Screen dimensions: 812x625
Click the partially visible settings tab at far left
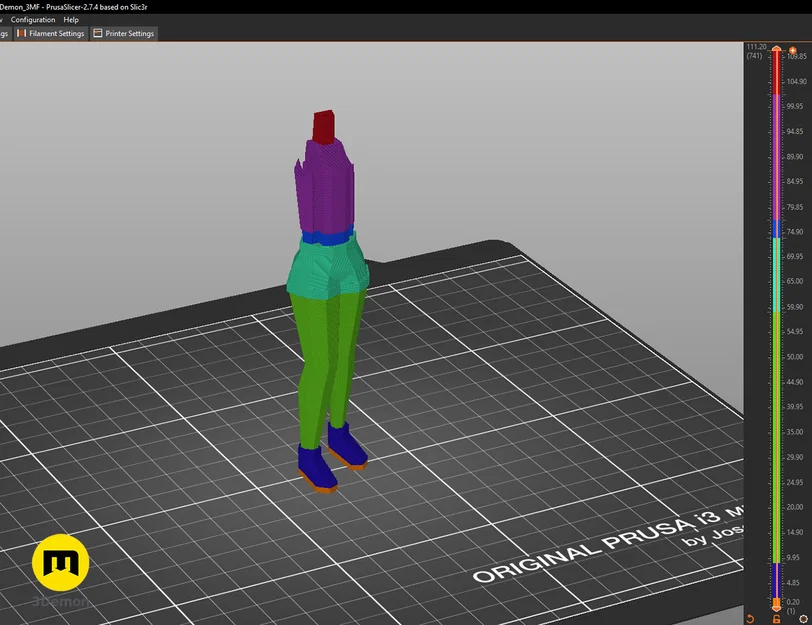point(4,33)
